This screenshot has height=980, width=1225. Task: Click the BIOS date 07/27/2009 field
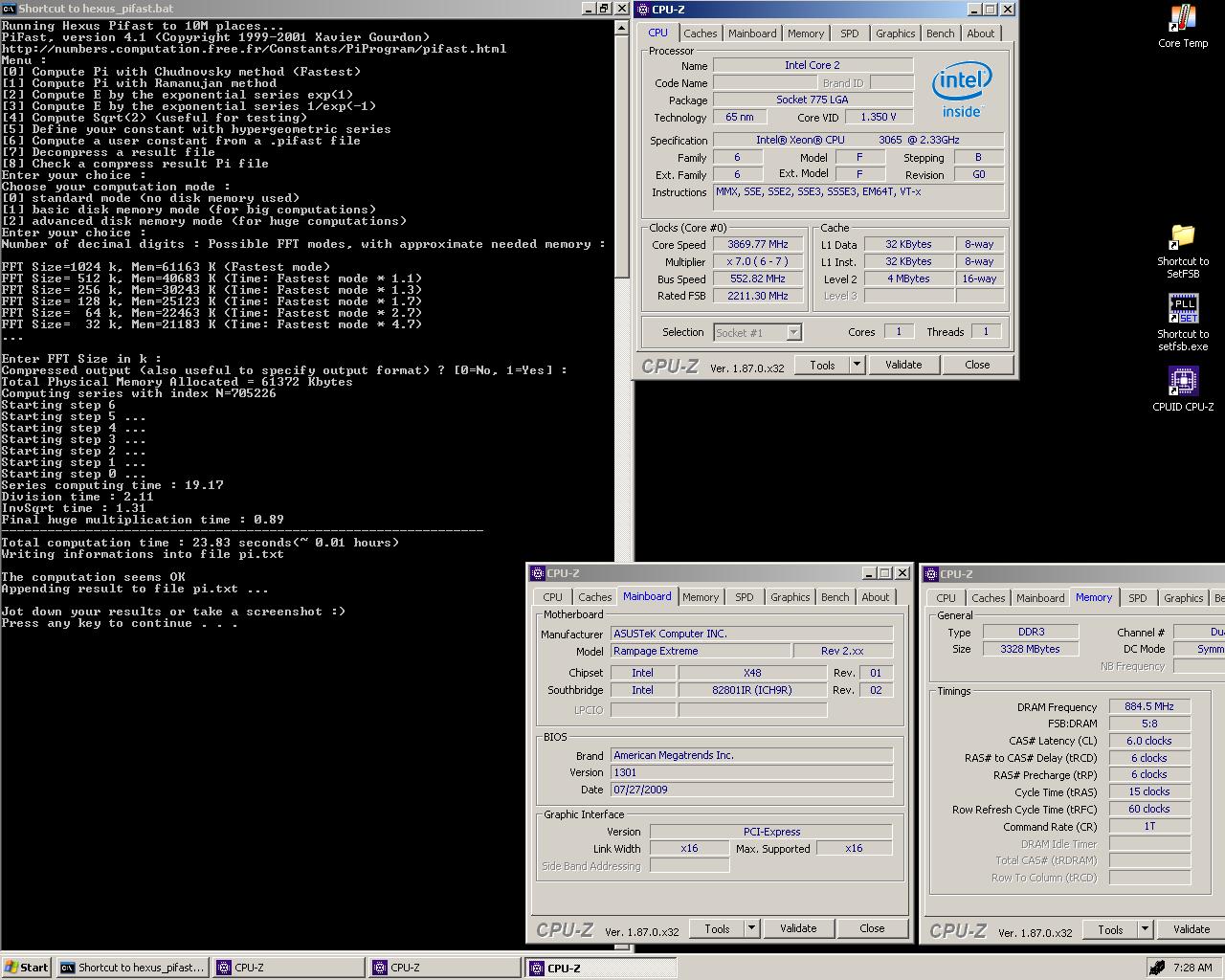[x=751, y=791]
